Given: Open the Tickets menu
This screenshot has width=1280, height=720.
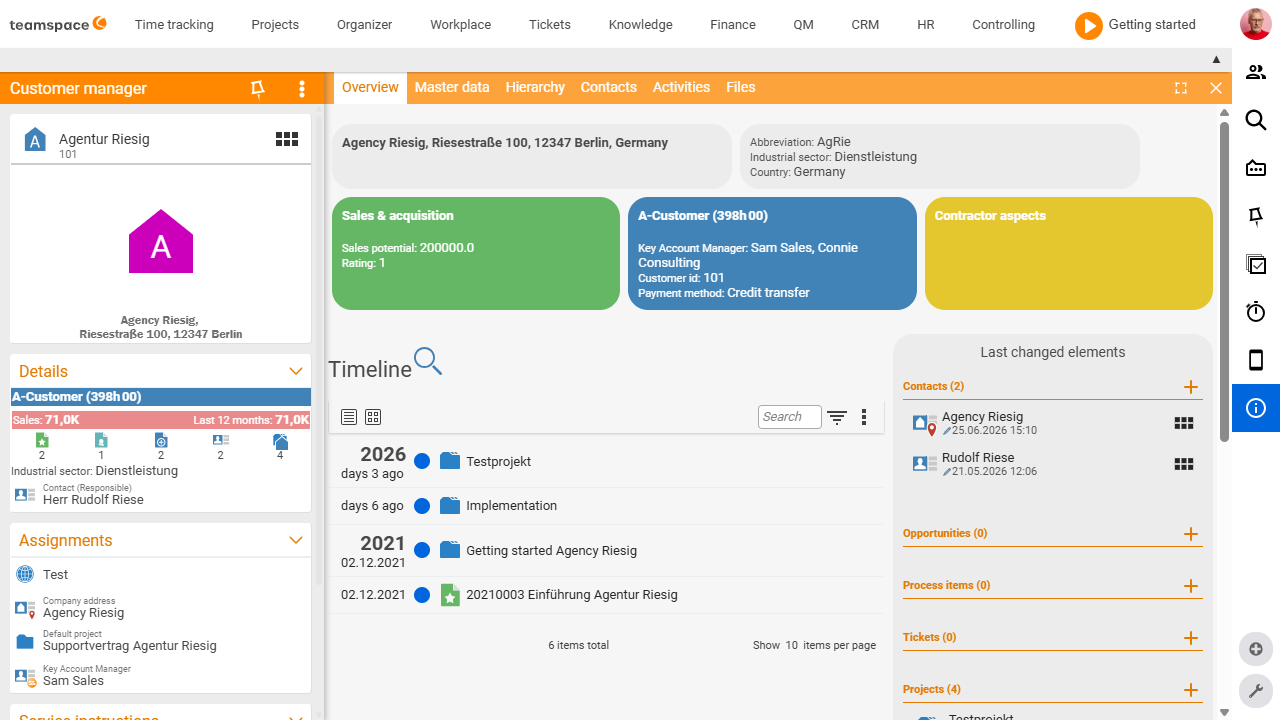Looking at the screenshot, I should [550, 25].
